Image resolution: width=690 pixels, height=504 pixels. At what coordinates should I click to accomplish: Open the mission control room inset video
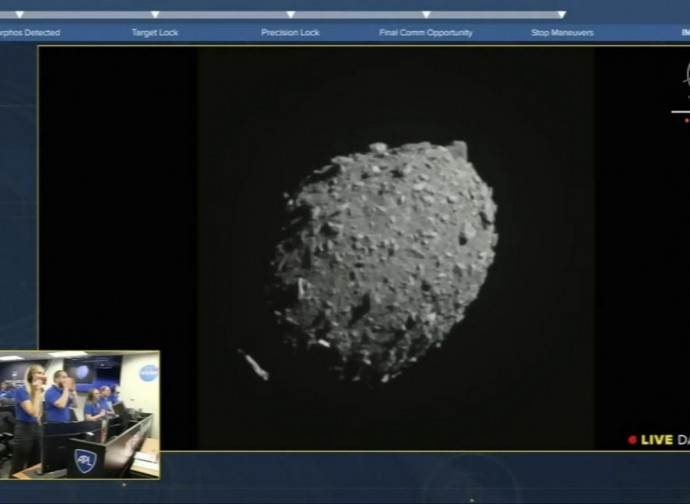(x=80, y=415)
